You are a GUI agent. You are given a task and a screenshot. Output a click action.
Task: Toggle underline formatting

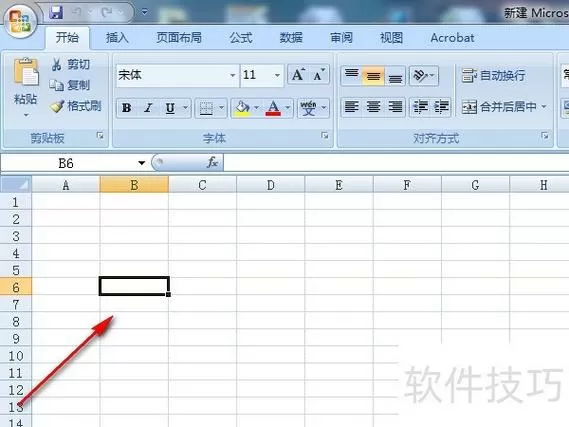pos(170,108)
